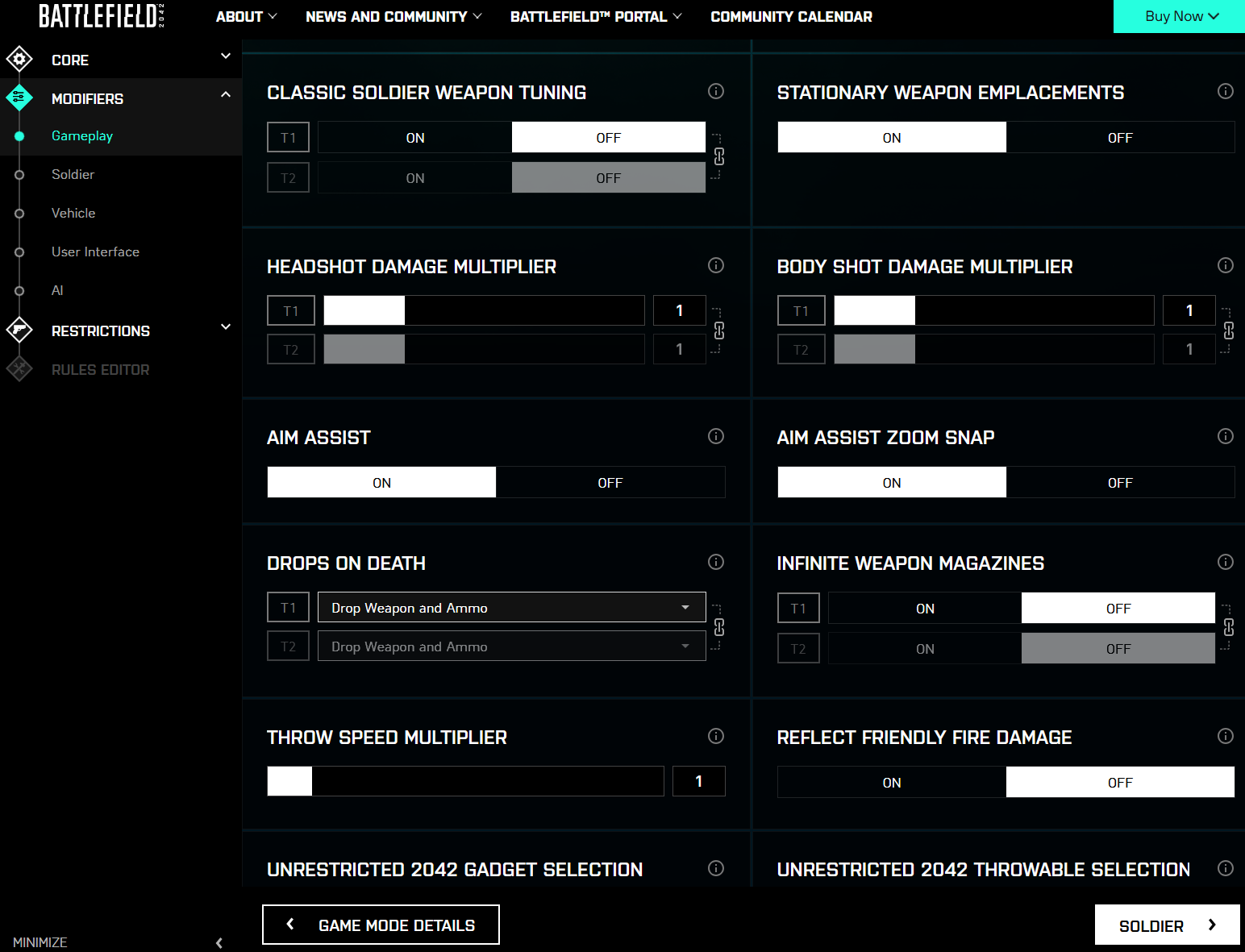This screenshot has width=1245, height=952.
Task: Continue to Soldier page button
Action: point(1167,925)
